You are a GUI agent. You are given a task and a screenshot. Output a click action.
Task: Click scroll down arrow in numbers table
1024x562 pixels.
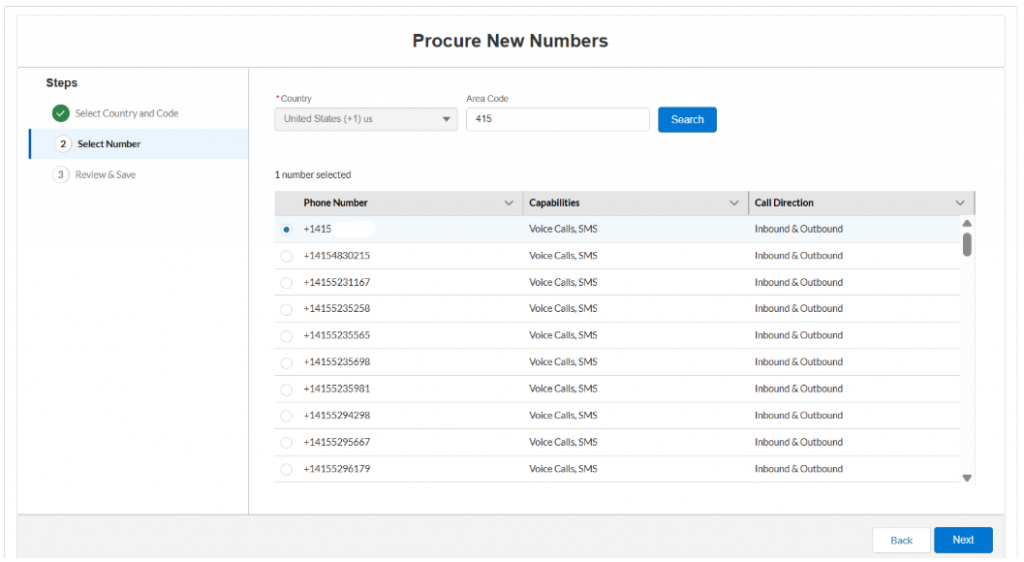tap(967, 478)
